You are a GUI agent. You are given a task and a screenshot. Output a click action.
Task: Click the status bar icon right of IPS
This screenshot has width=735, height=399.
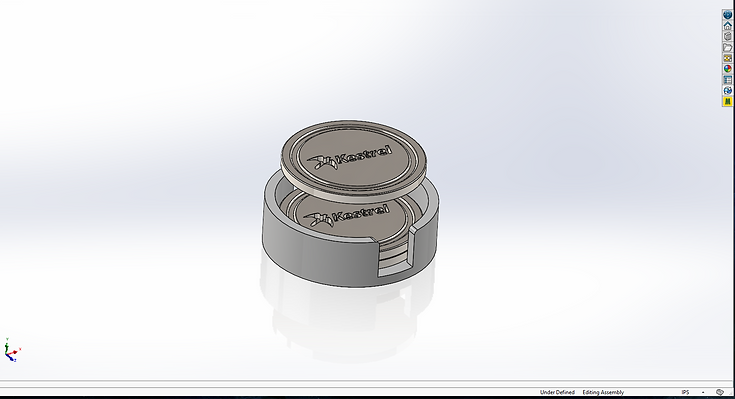pos(720,392)
